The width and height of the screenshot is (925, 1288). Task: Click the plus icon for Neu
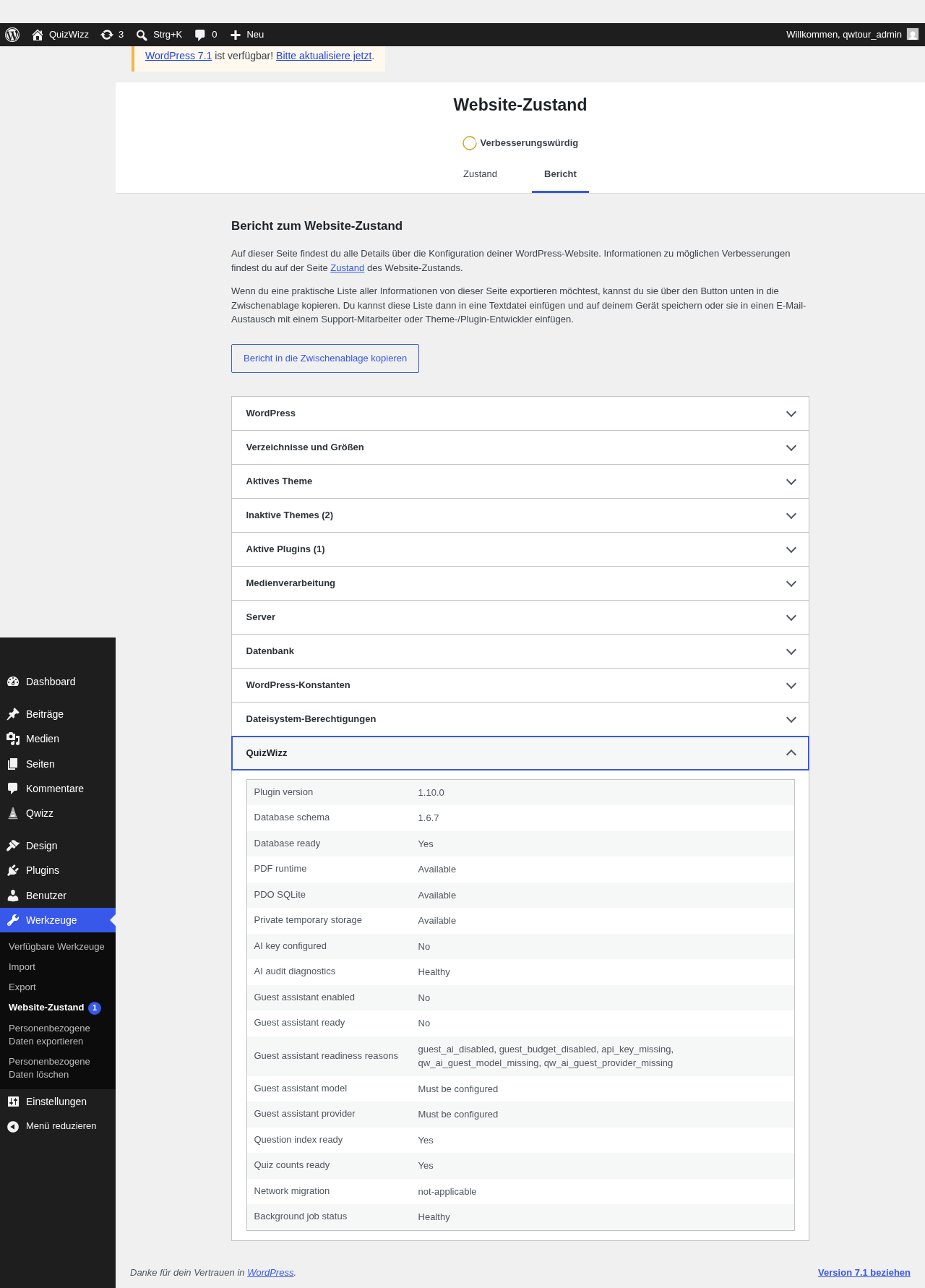click(236, 35)
